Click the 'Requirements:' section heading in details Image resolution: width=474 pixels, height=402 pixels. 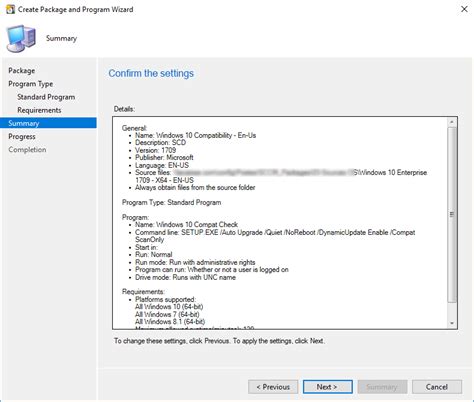[143, 292]
